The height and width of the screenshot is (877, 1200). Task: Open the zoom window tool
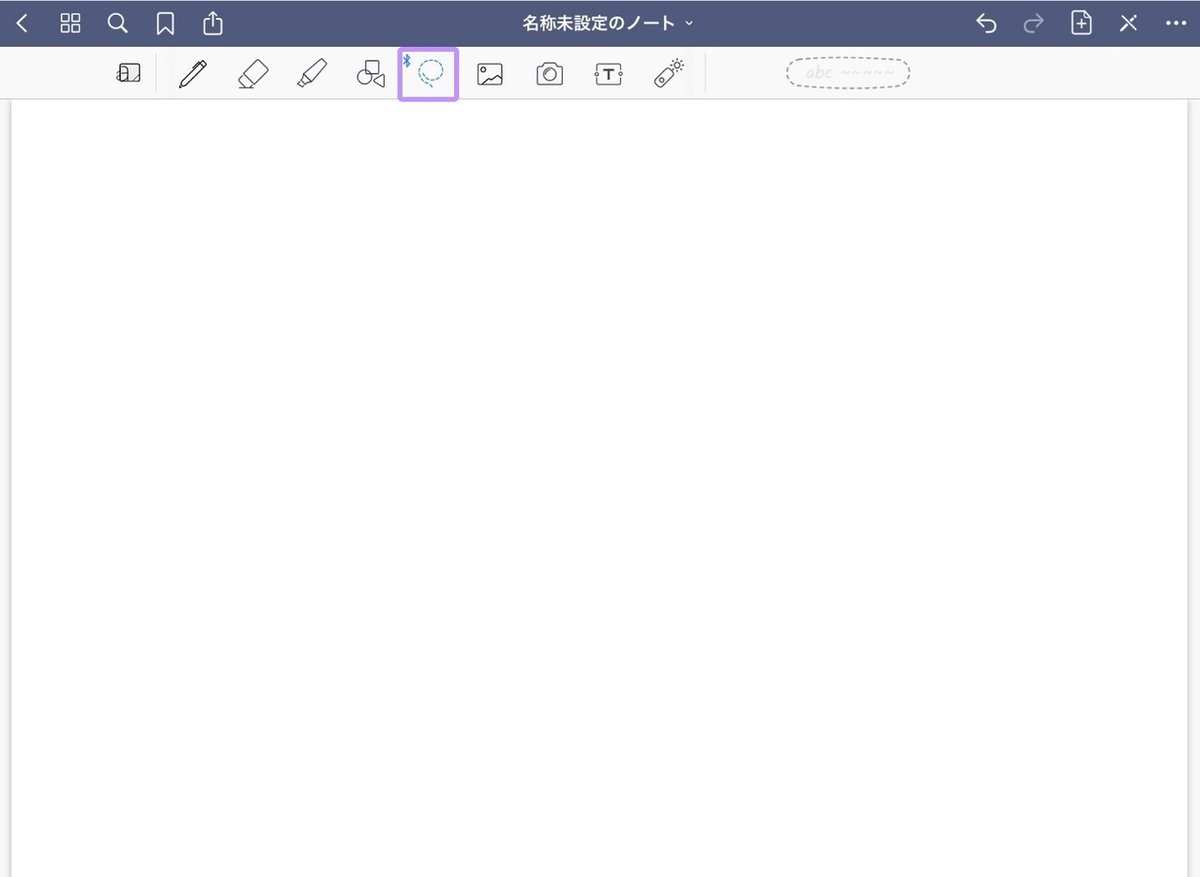click(x=128, y=73)
